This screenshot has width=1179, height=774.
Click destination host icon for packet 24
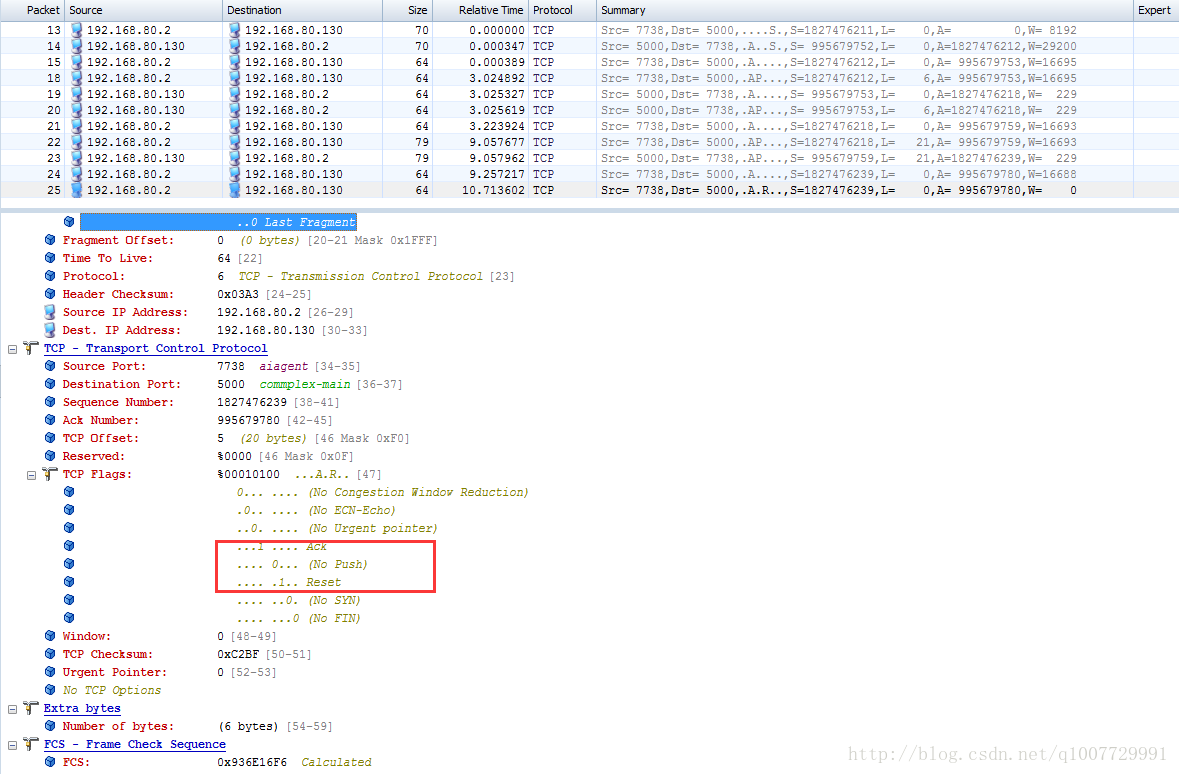[235, 174]
